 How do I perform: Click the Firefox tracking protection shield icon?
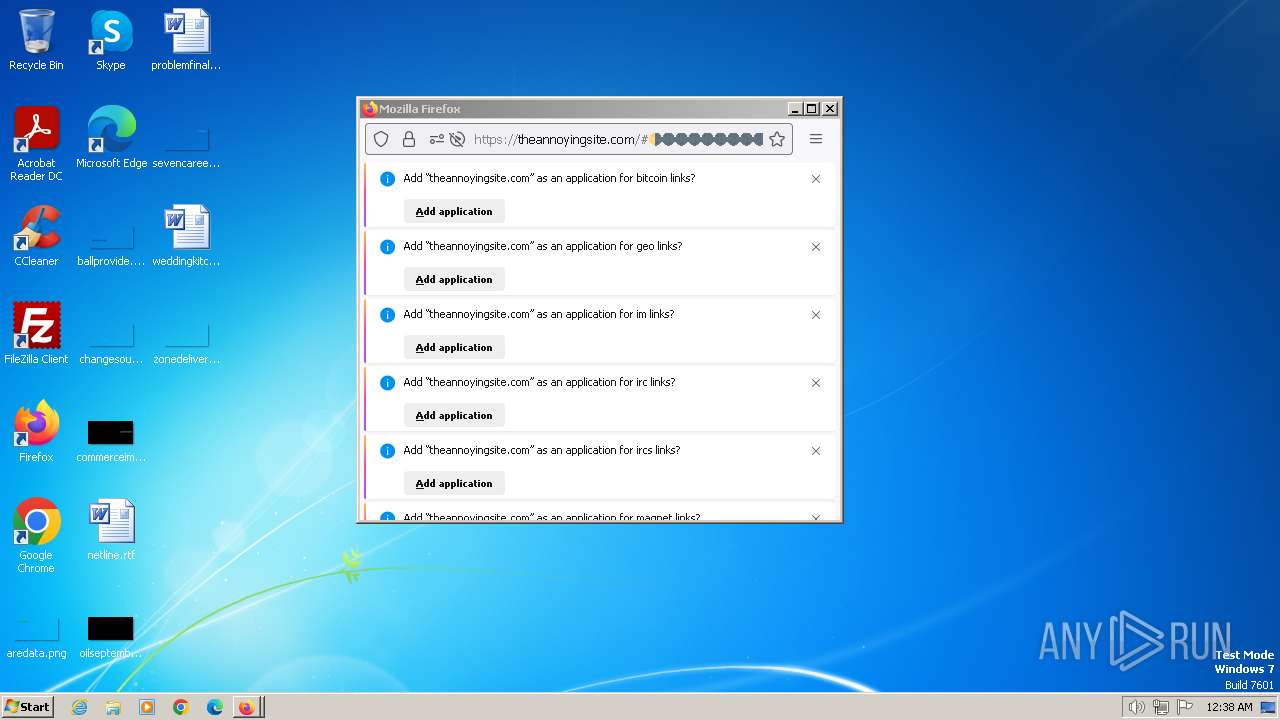[381, 139]
